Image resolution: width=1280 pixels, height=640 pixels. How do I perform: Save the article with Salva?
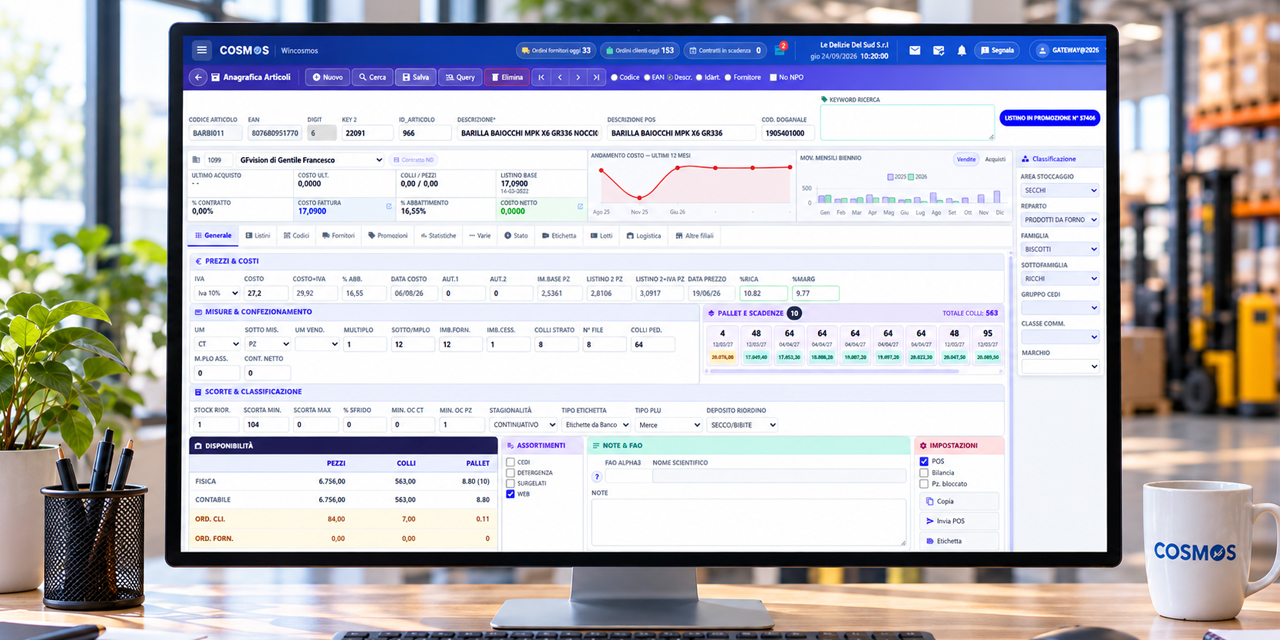(416, 77)
